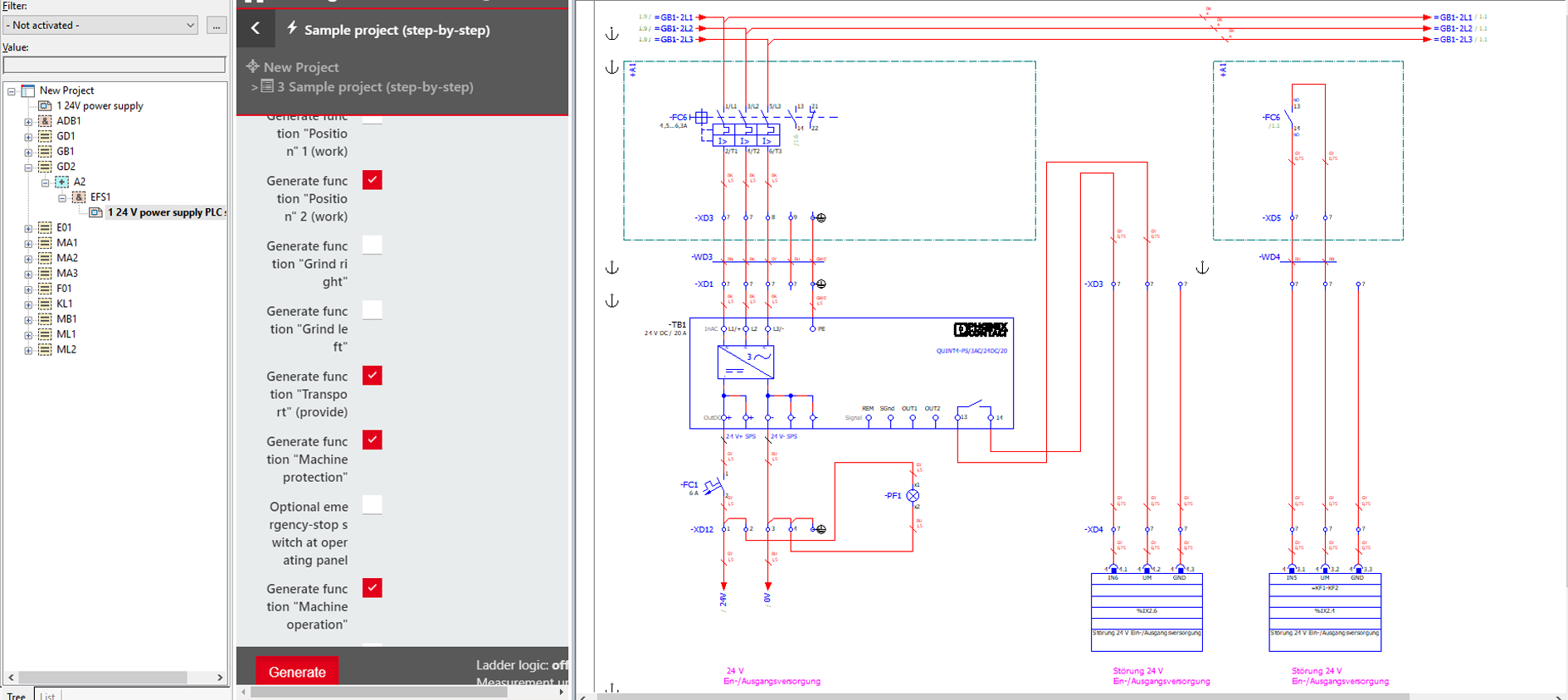Select the anchor icon beside the GB1-2L2 line
The image size is (1568, 700).
pos(611,34)
